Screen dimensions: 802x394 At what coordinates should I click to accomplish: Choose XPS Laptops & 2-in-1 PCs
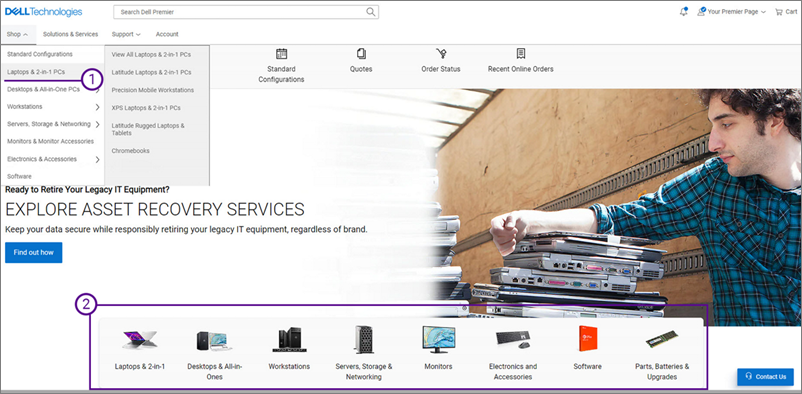click(146, 108)
